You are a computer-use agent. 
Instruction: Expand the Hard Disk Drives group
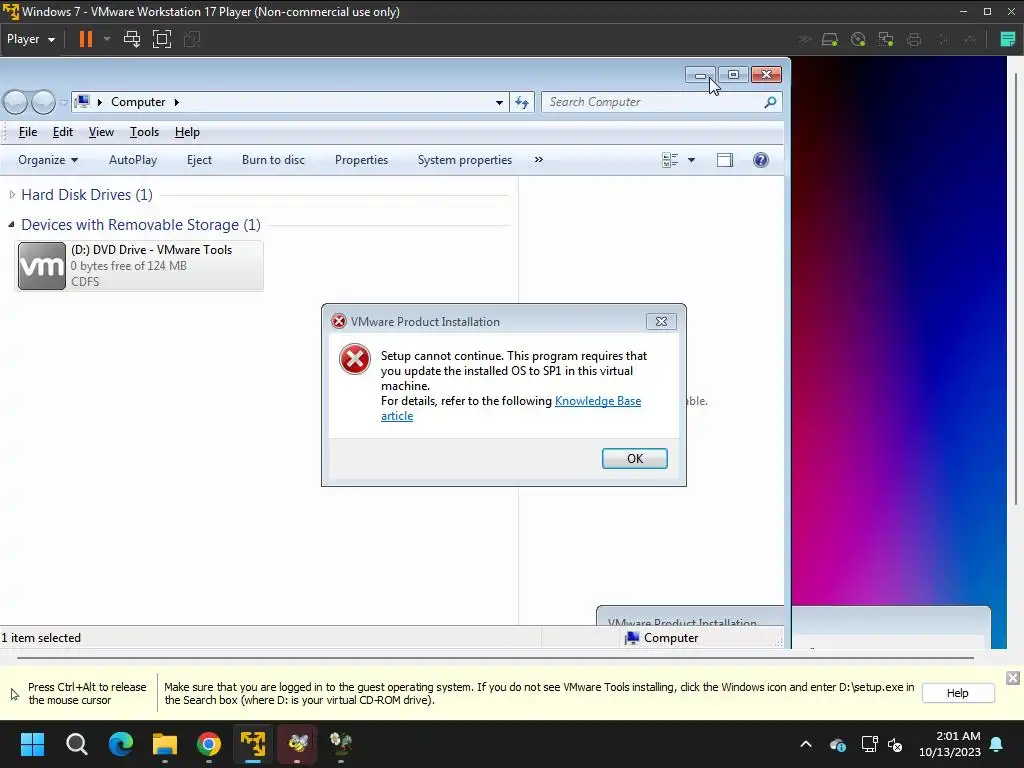12,195
